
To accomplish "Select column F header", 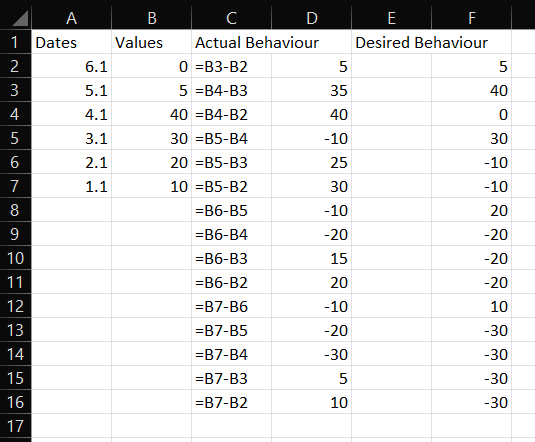I will 472,18.
